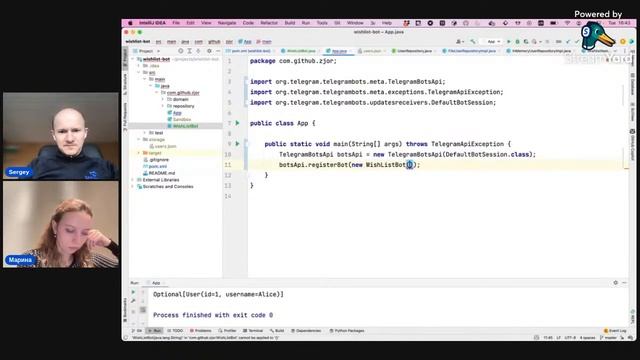
Task: Open the Python Packages tool window
Action: point(347,331)
